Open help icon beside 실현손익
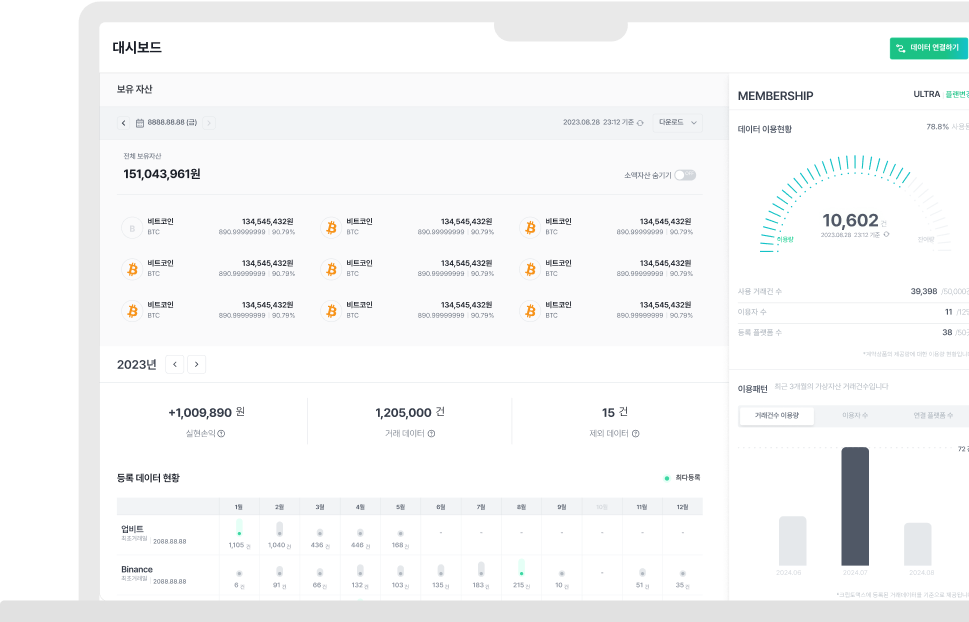This screenshot has width=969, height=622. click(x=221, y=433)
